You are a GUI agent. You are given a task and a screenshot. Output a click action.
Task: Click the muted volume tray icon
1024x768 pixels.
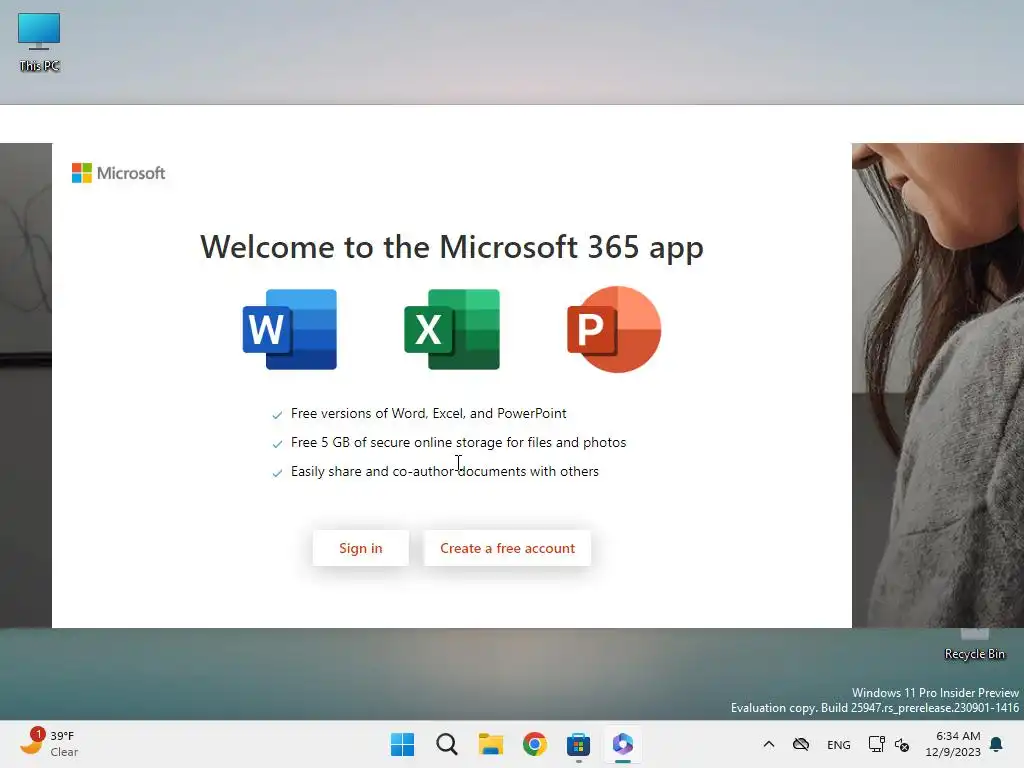coord(902,744)
